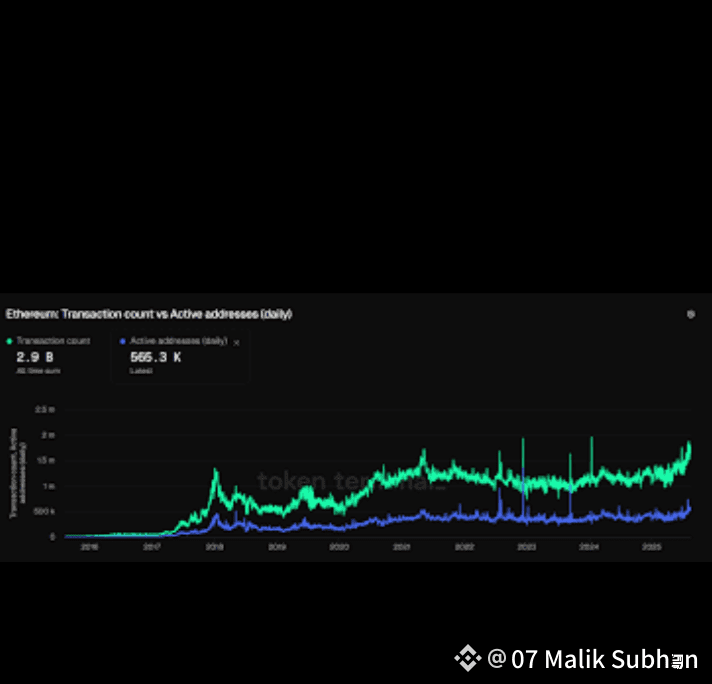
Task: Click the 2.9 B transaction count value
Action: pos(35,357)
